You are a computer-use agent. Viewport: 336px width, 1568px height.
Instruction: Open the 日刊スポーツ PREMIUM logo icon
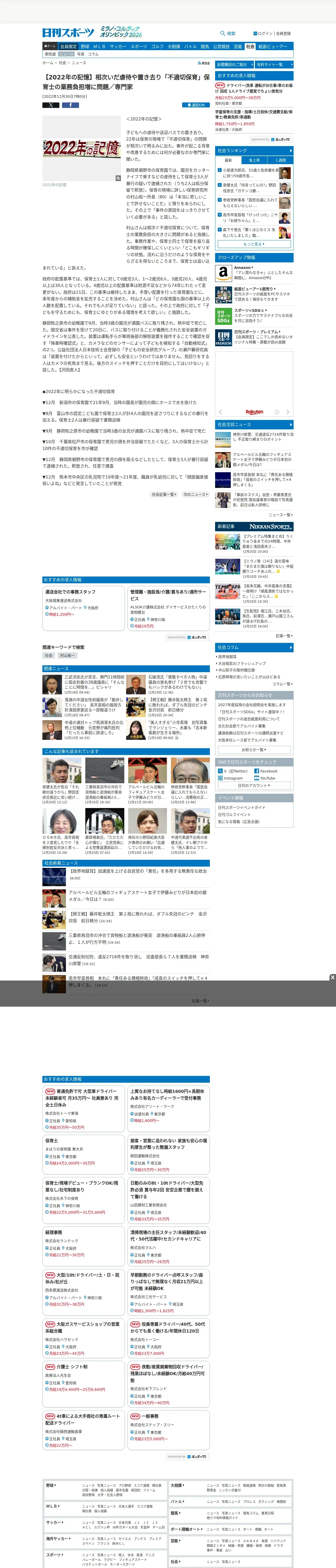click(x=223, y=338)
